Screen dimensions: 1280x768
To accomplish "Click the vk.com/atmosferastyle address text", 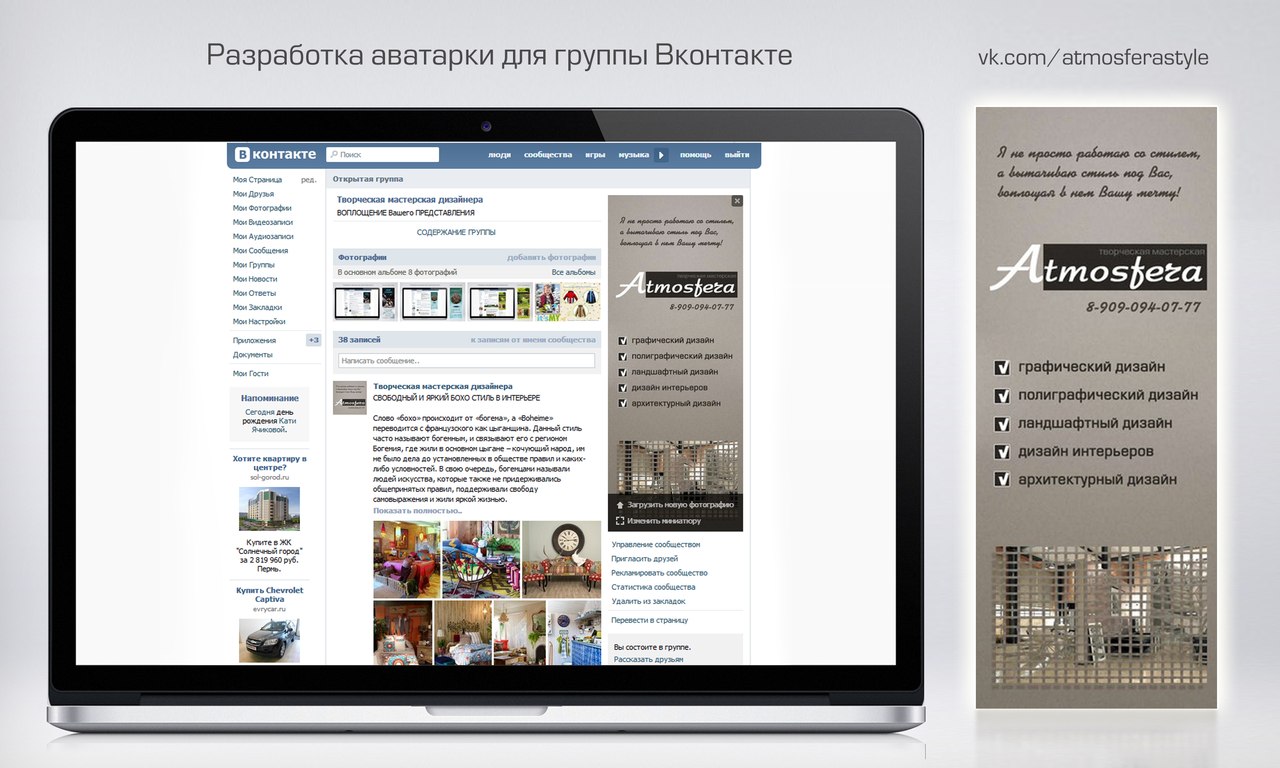I will pyautogui.click(x=1093, y=57).
